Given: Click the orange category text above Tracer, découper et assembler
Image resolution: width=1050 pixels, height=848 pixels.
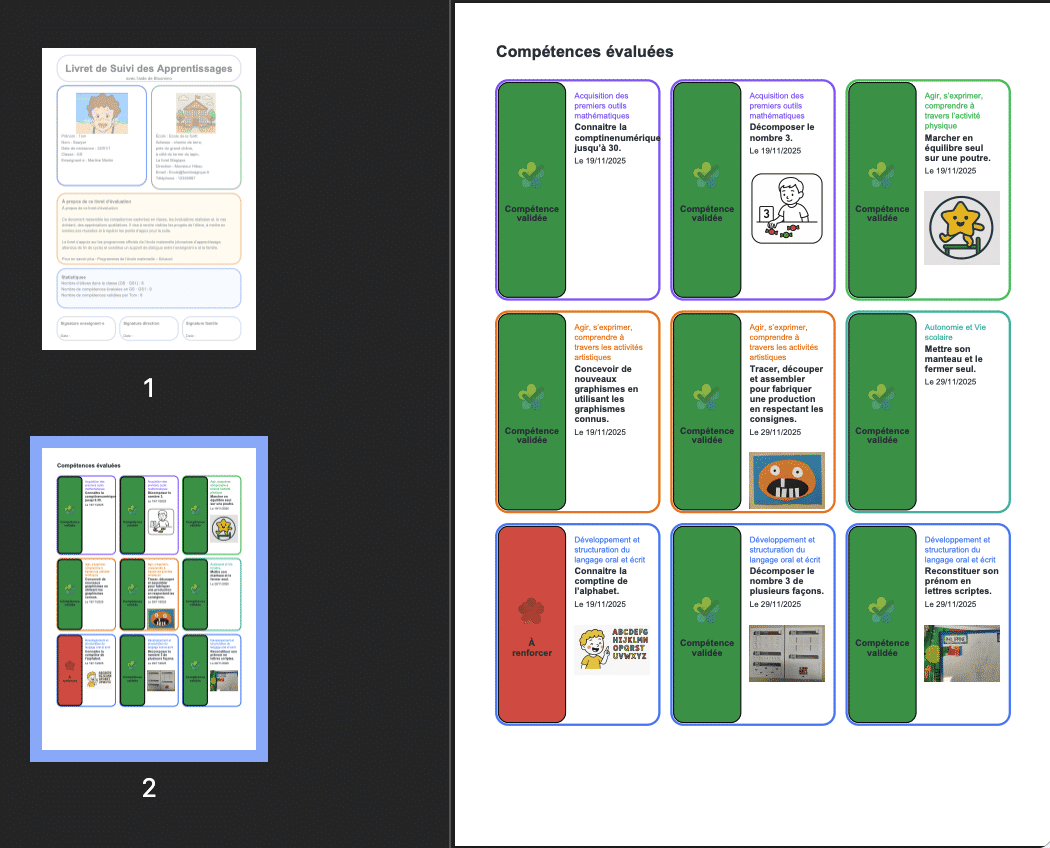Looking at the screenshot, I should (x=783, y=342).
